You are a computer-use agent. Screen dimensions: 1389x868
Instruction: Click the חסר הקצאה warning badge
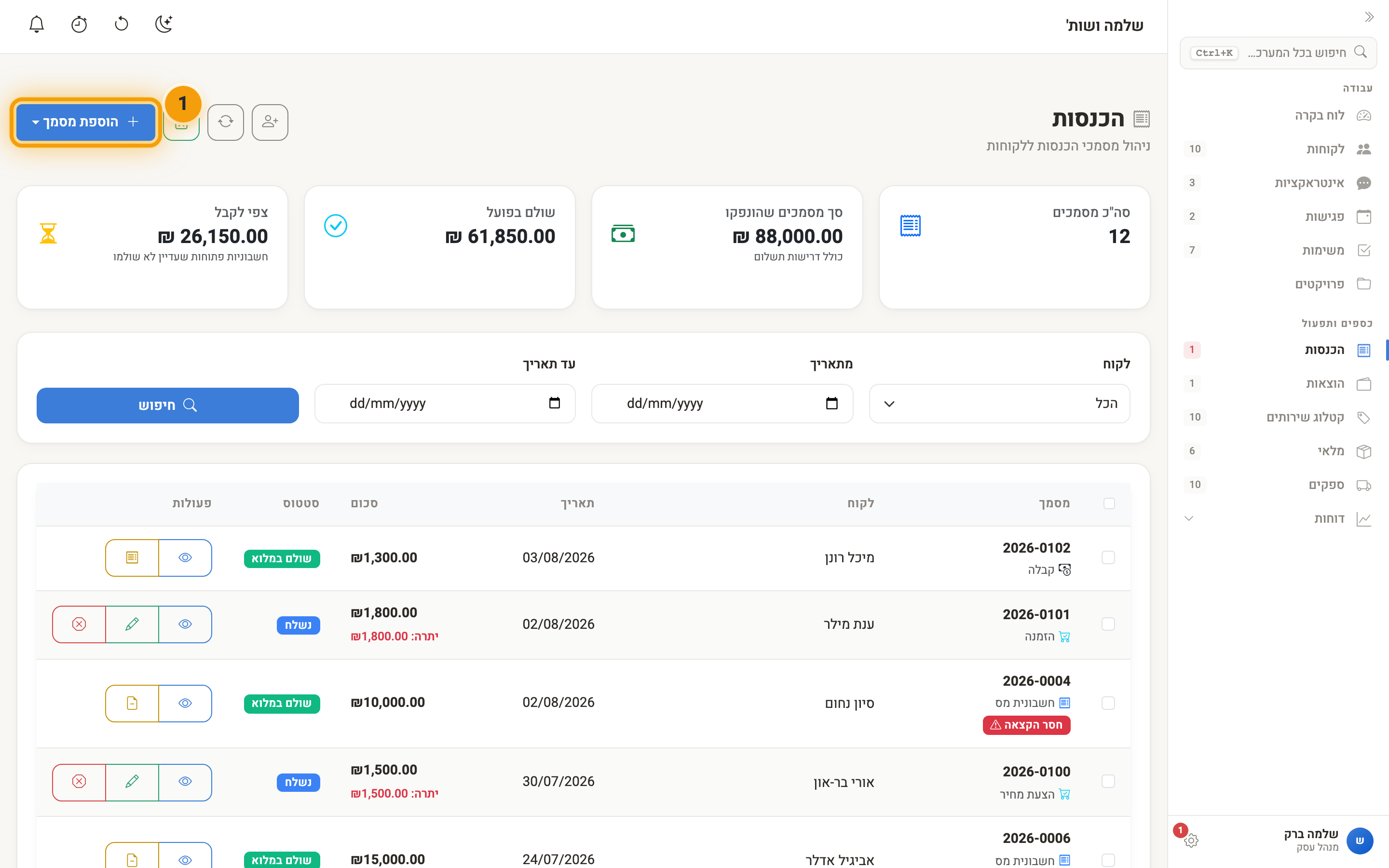[1026, 725]
